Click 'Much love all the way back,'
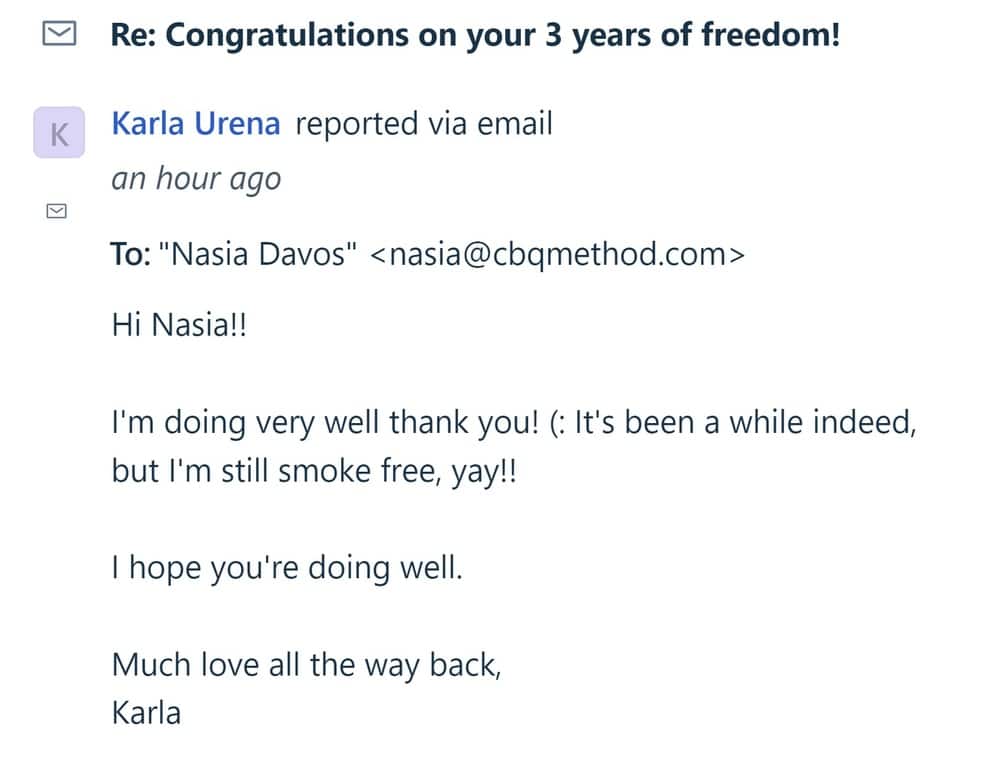Image resolution: width=1000 pixels, height=771 pixels. [x=306, y=664]
